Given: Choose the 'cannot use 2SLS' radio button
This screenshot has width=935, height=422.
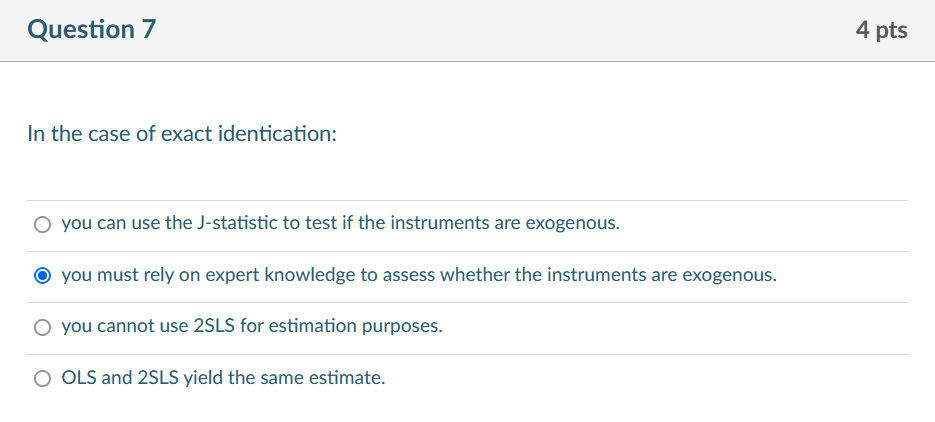Looking at the screenshot, I should click(42, 327).
